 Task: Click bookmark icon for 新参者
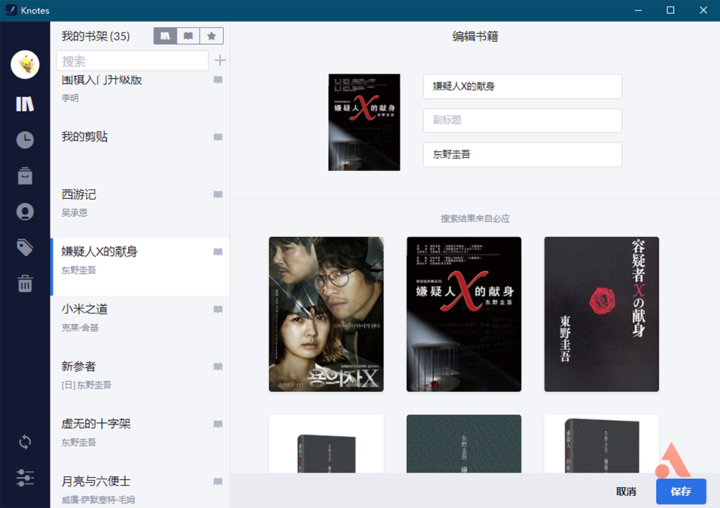[218, 367]
